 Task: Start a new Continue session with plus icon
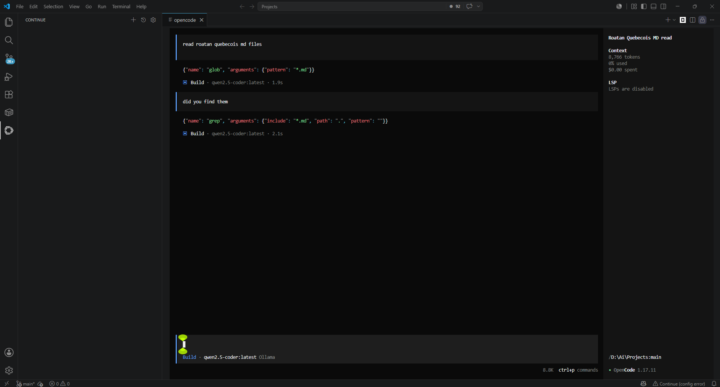click(x=133, y=20)
